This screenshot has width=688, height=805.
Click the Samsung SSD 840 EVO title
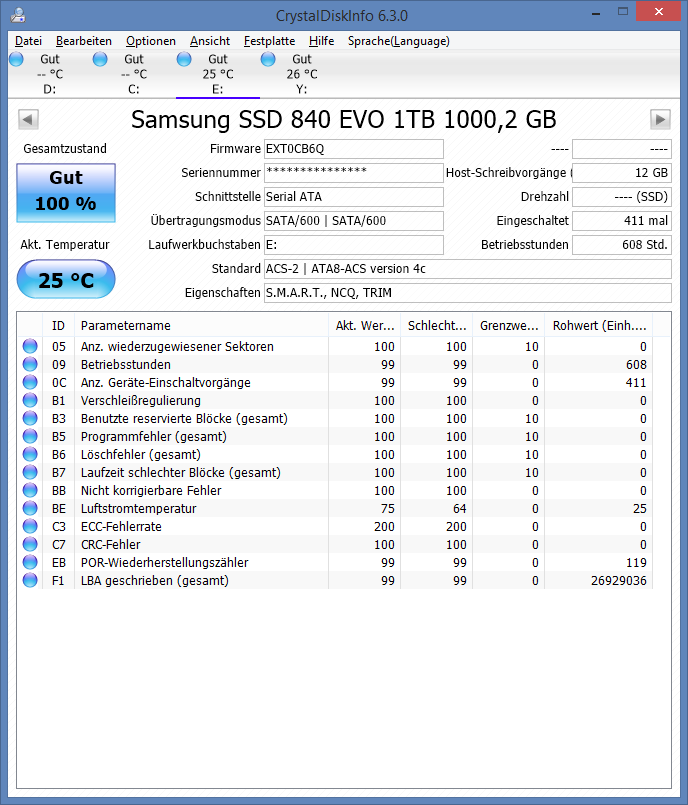pyautogui.click(x=343, y=120)
